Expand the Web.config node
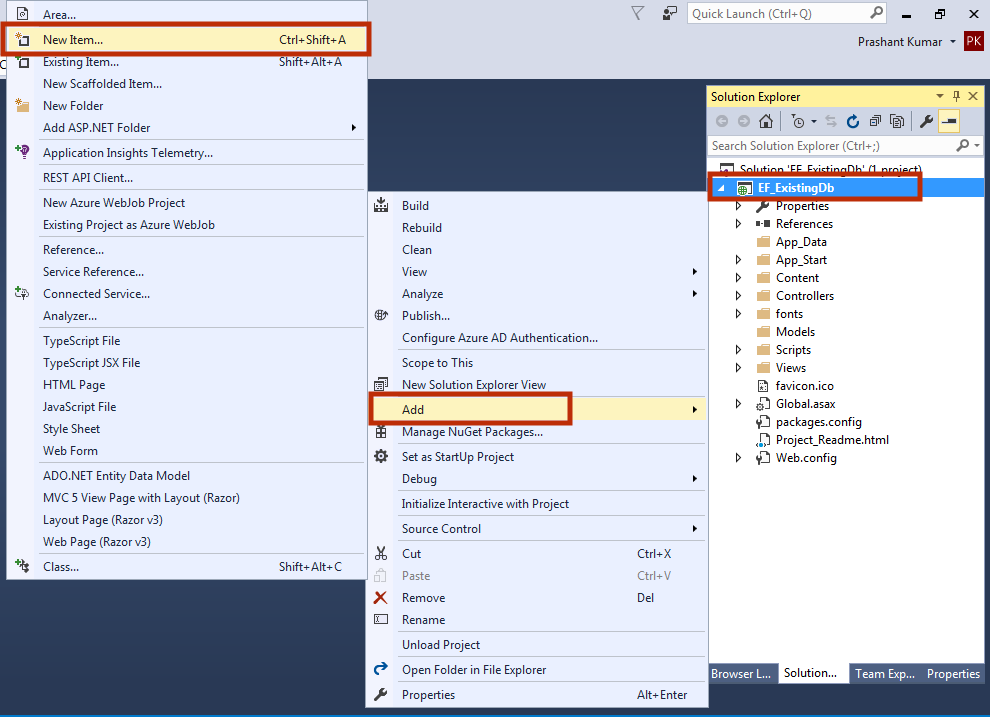Image resolution: width=990 pixels, height=717 pixels. (738, 458)
